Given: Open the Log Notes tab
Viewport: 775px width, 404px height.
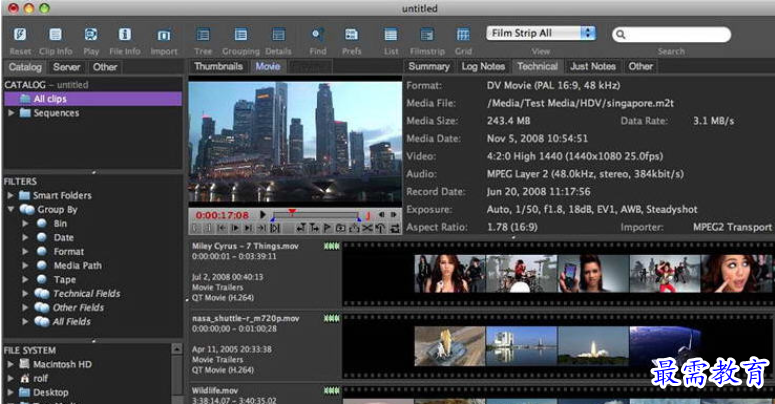Looking at the screenshot, I should (483, 66).
